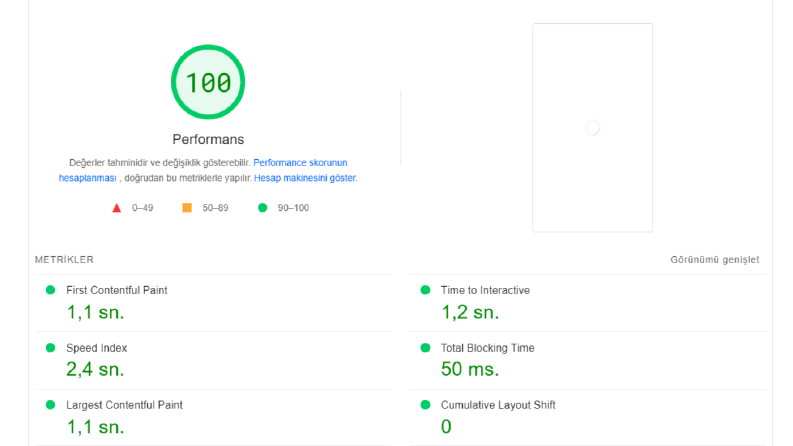Image resolution: width=793 pixels, height=446 pixels.
Task: Click the Speed Index value "2,4 sn."
Action: click(95, 370)
